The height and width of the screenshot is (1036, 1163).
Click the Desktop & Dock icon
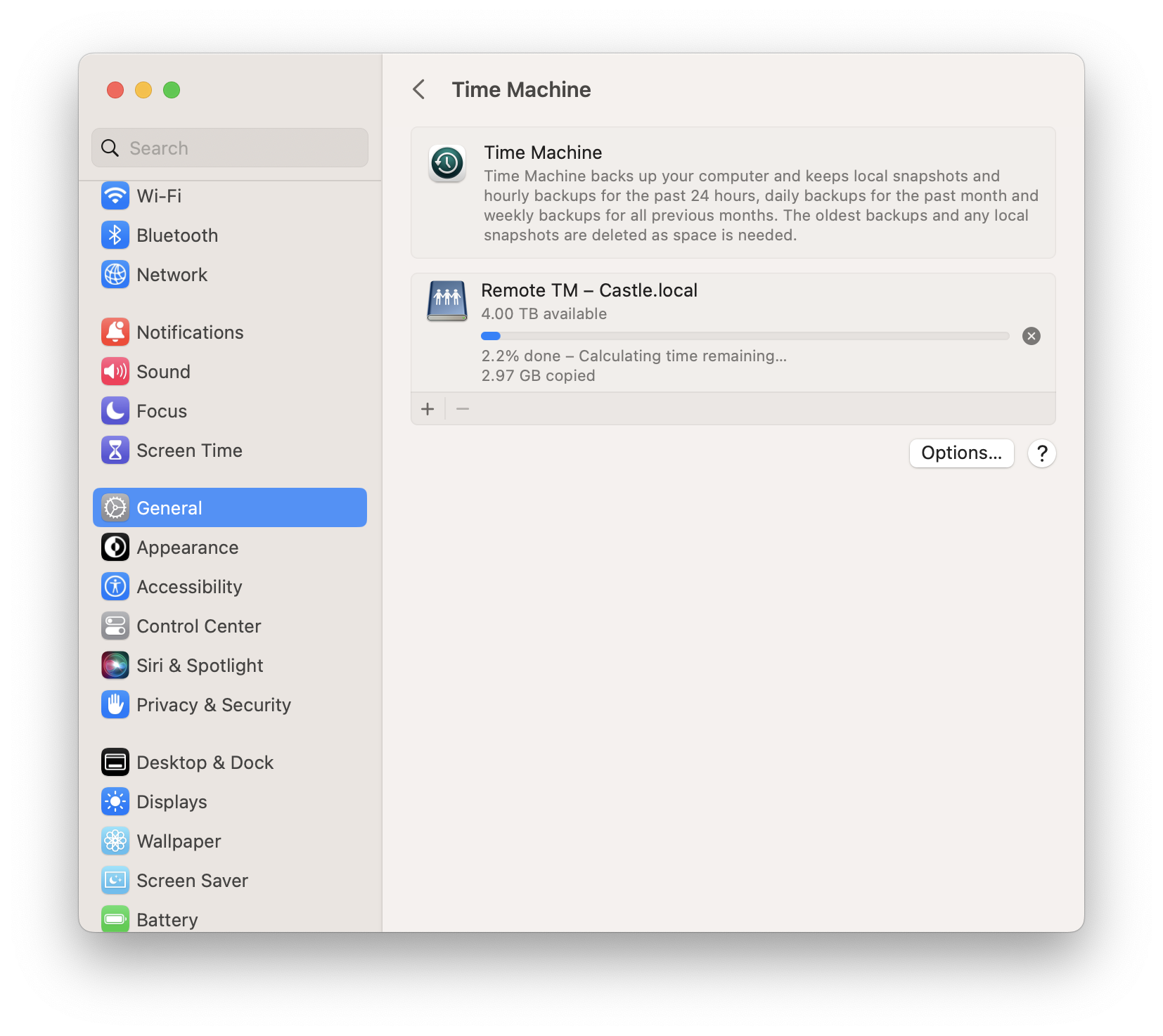(x=115, y=763)
